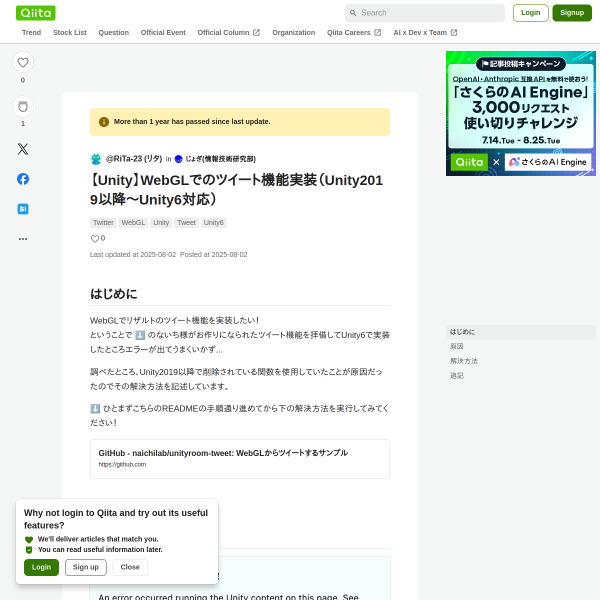Click external link icon beside Qiita Careers

click(x=378, y=33)
